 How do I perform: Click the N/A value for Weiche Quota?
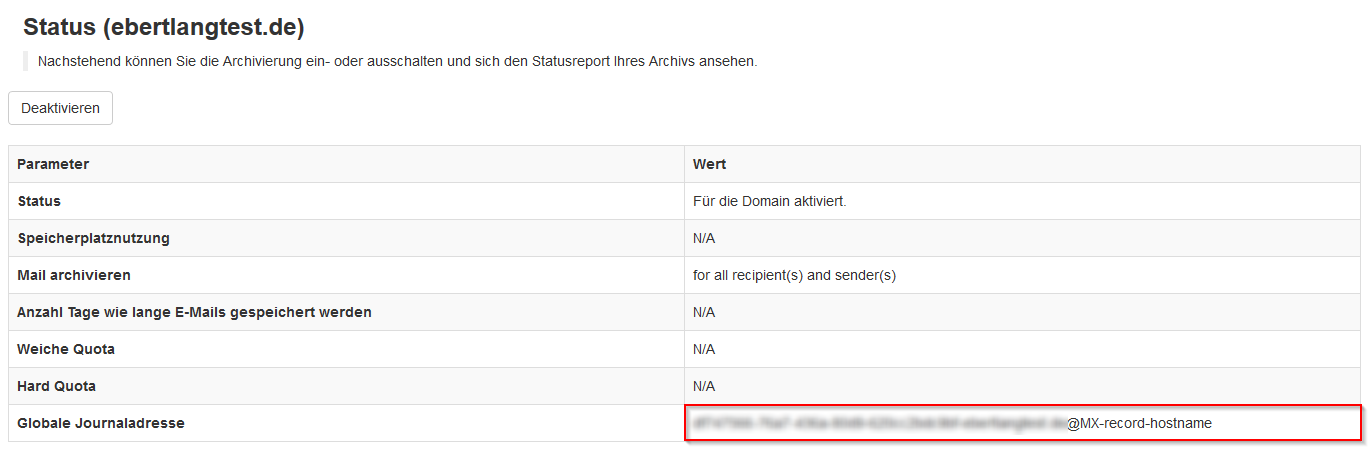[x=704, y=349]
